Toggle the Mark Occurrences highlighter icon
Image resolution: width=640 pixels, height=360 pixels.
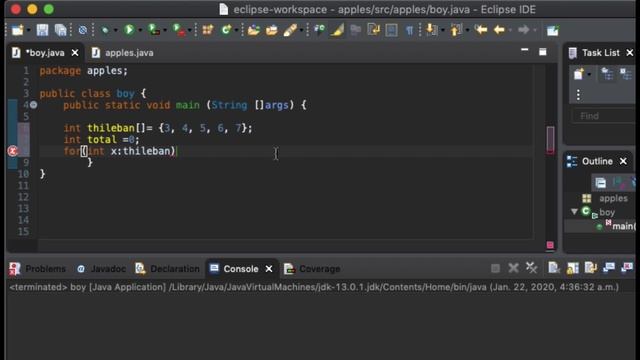(x=337, y=30)
